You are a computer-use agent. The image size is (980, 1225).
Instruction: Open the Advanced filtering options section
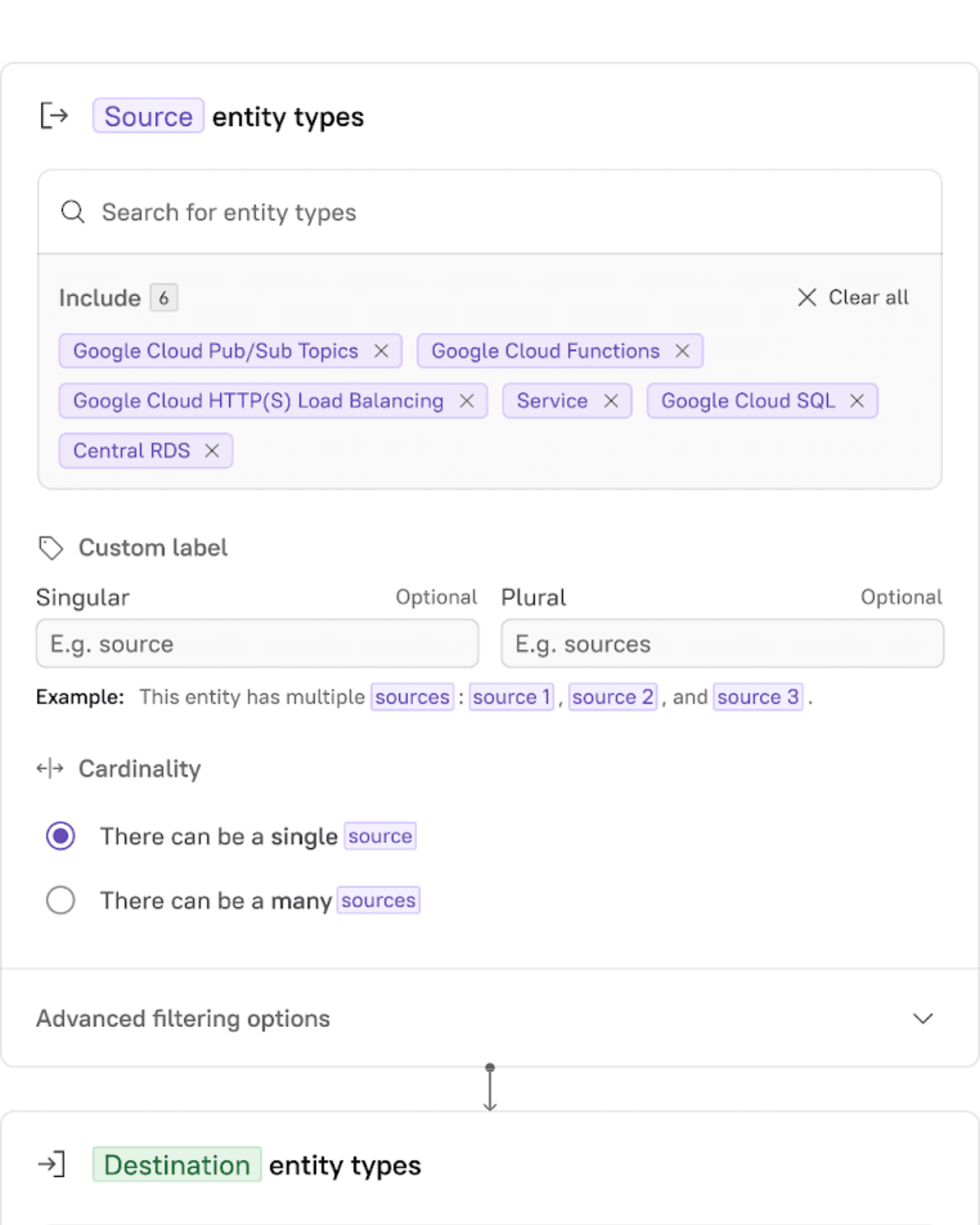183,1018
